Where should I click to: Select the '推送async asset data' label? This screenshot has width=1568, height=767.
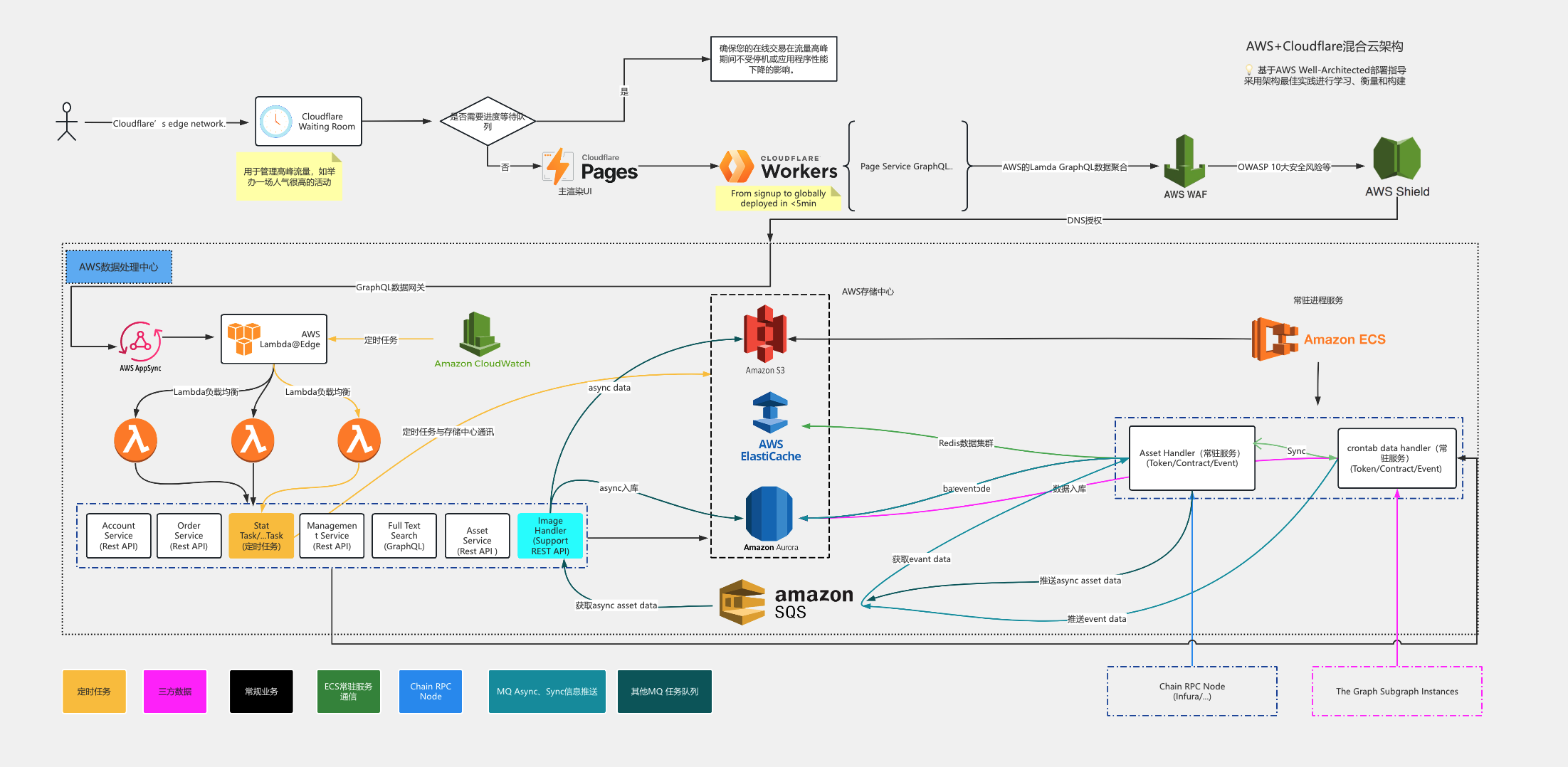(1080, 580)
